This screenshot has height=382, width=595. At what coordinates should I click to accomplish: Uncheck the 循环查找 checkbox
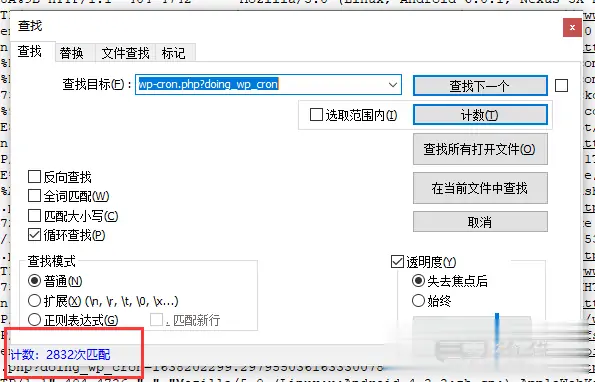click(x=35, y=235)
